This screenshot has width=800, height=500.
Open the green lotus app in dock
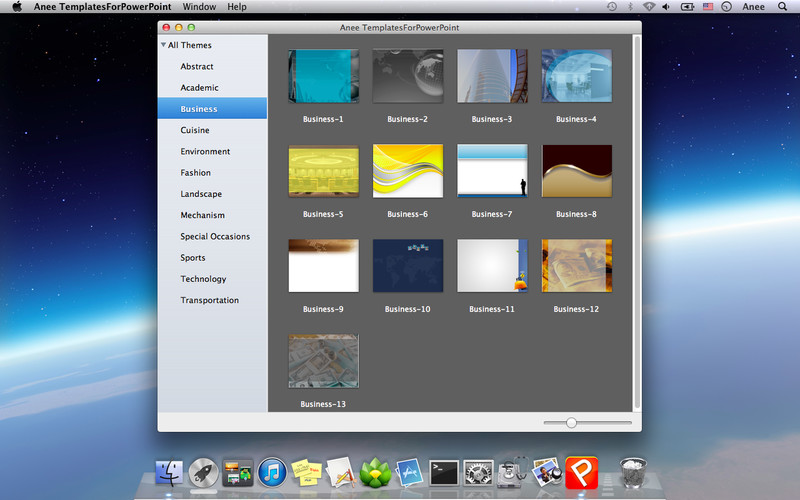tap(375, 472)
